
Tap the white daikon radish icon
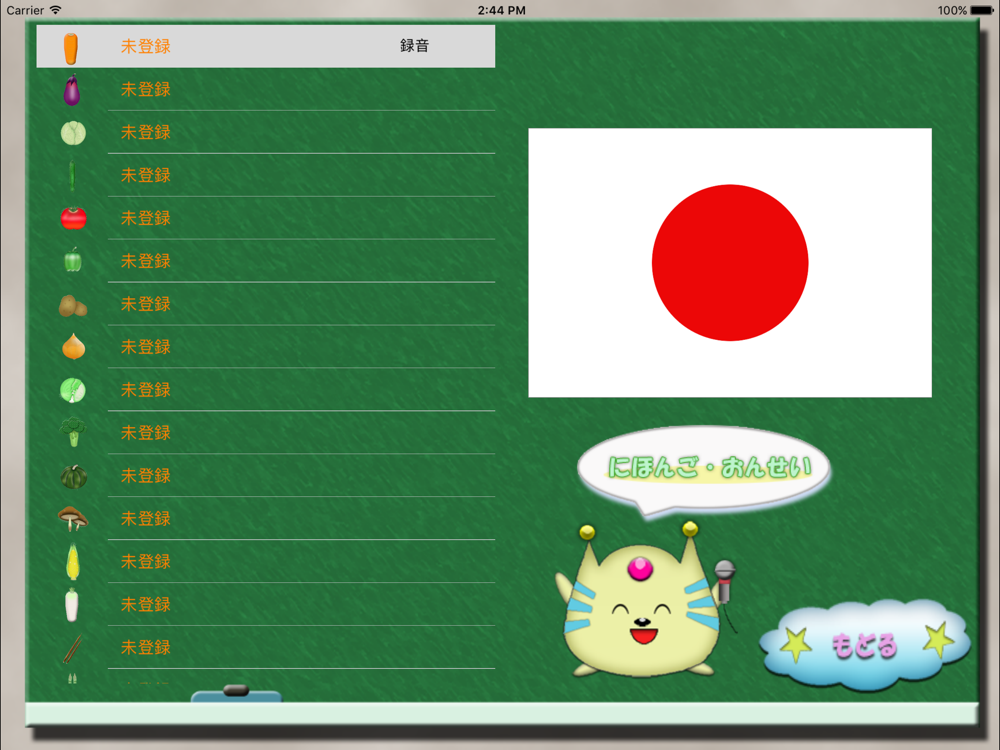click(x=71, y=604)
